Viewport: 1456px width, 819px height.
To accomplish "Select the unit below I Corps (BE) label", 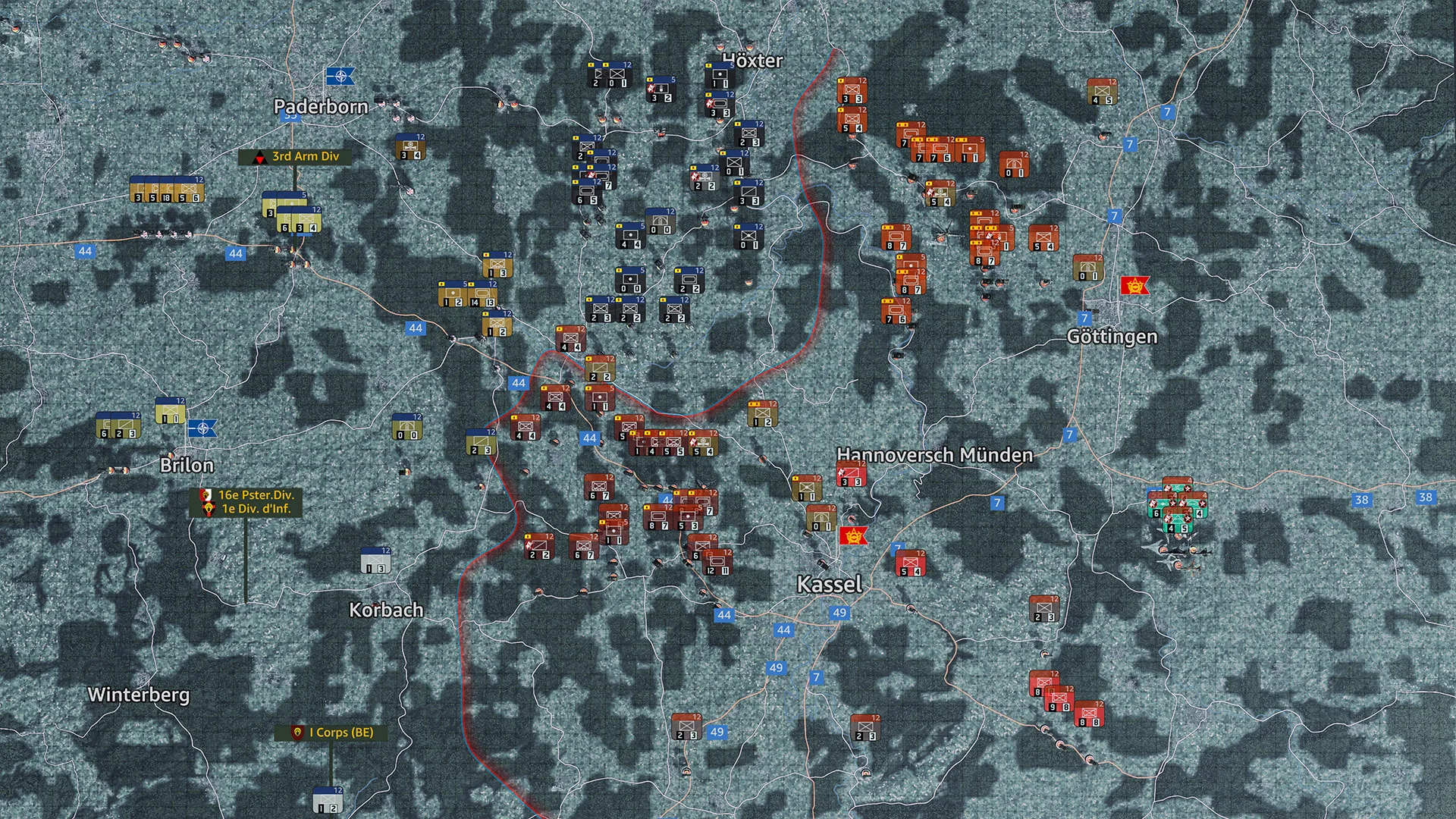I will [328, 800].
